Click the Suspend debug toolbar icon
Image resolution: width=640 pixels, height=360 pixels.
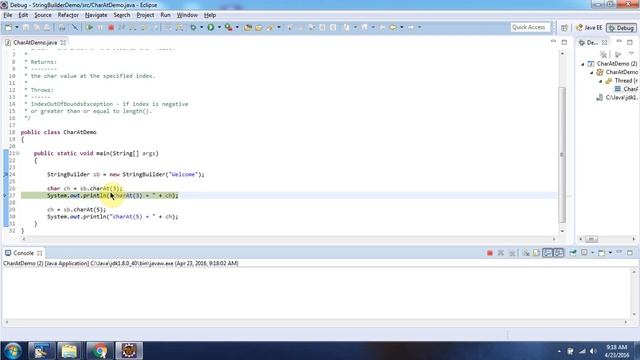(100, 27)
